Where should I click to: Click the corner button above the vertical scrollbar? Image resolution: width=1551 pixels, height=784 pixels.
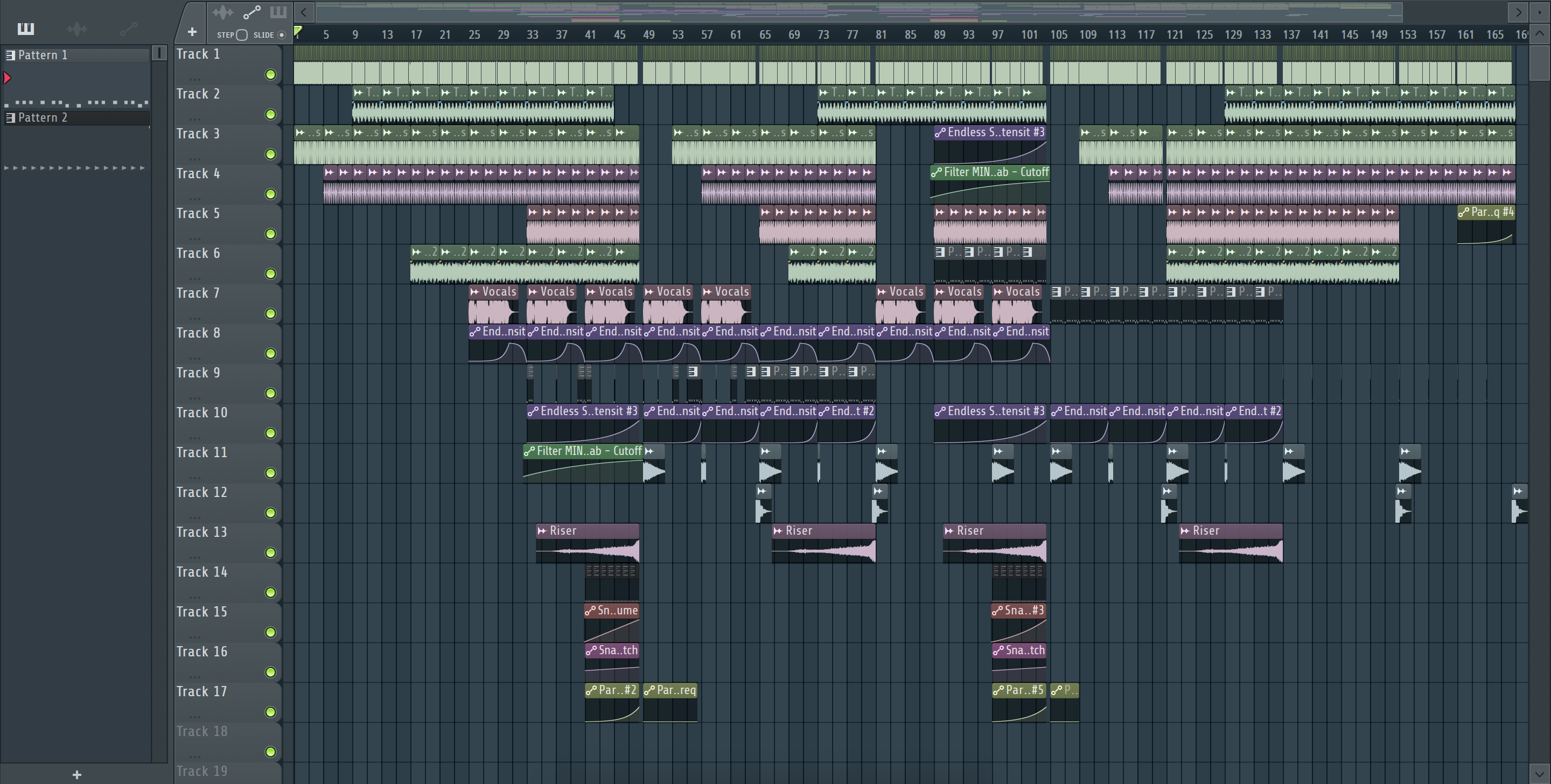click(1540, 12)
